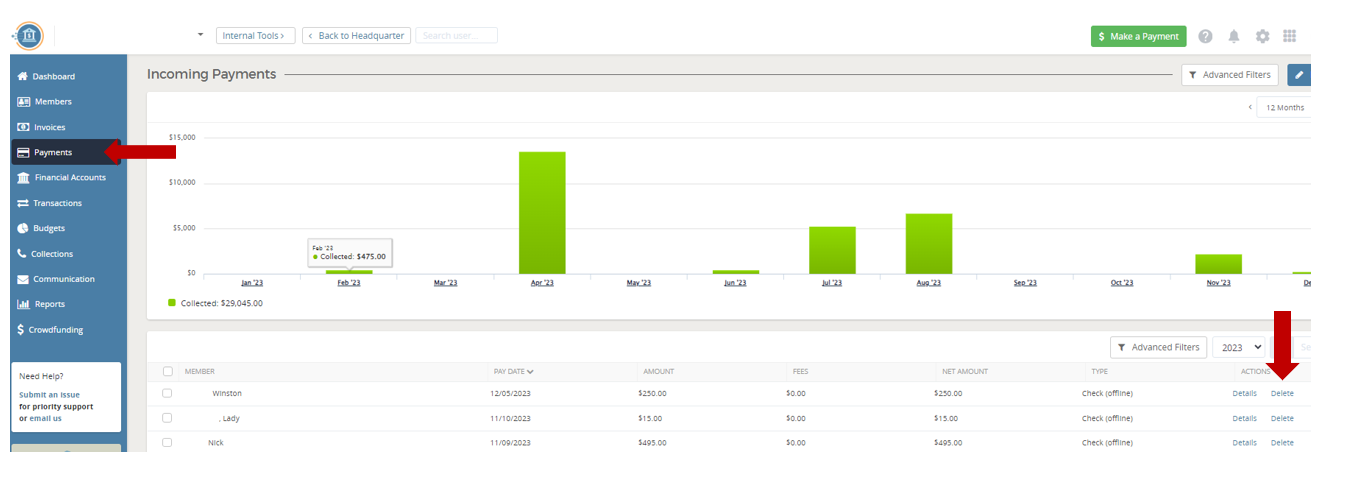Toggle the select-all checkbox in table header
The width and height of the screenshot is (1348, 484).
(x=167, y=371)
